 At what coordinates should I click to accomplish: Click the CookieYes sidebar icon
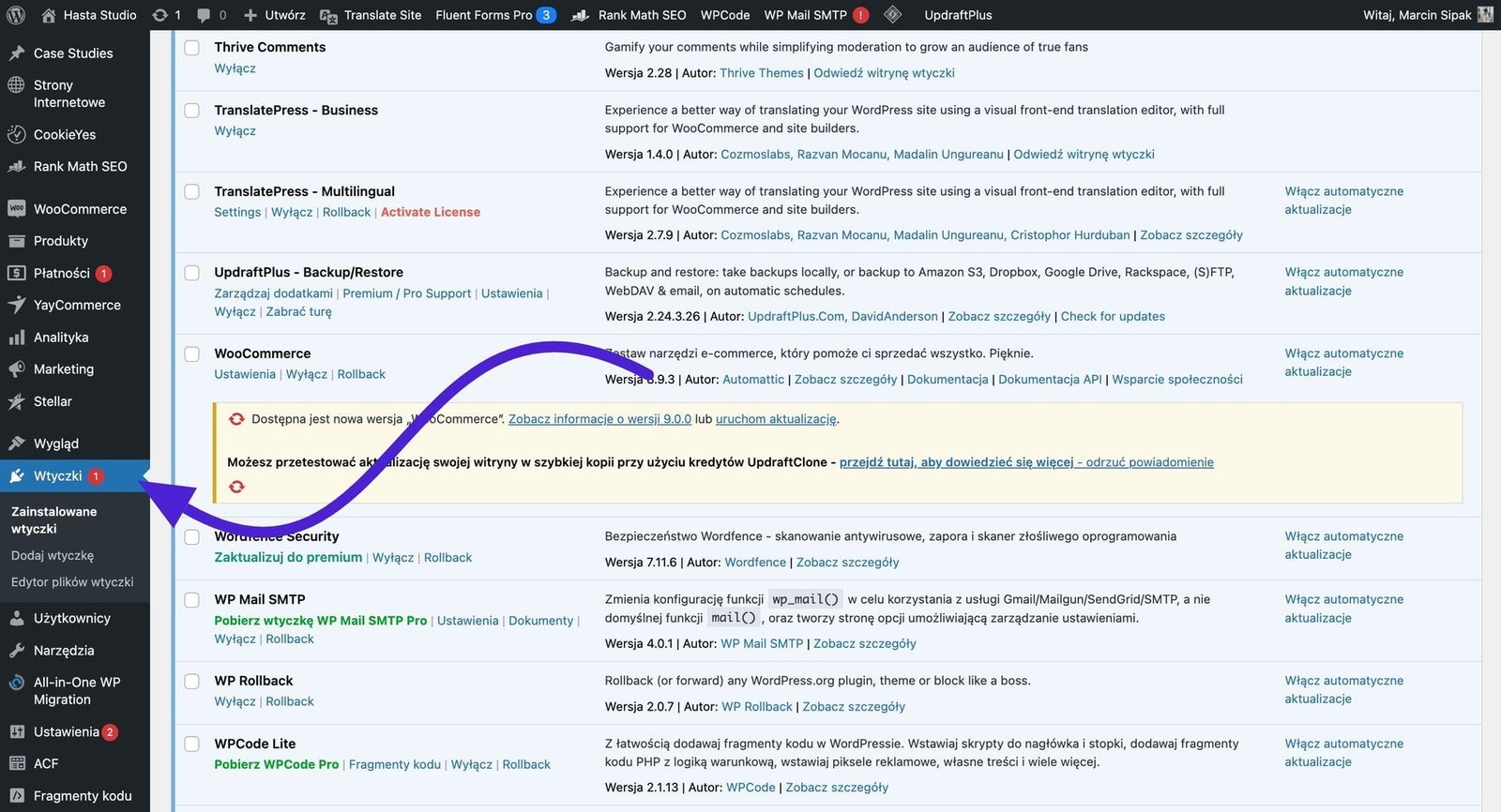coord(16,135)
